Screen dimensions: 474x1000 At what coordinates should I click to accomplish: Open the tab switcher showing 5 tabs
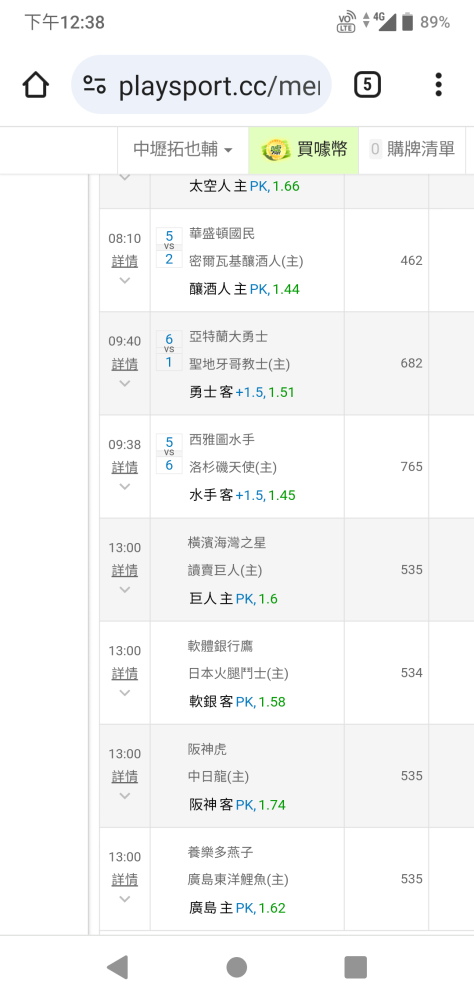(367, 85)
